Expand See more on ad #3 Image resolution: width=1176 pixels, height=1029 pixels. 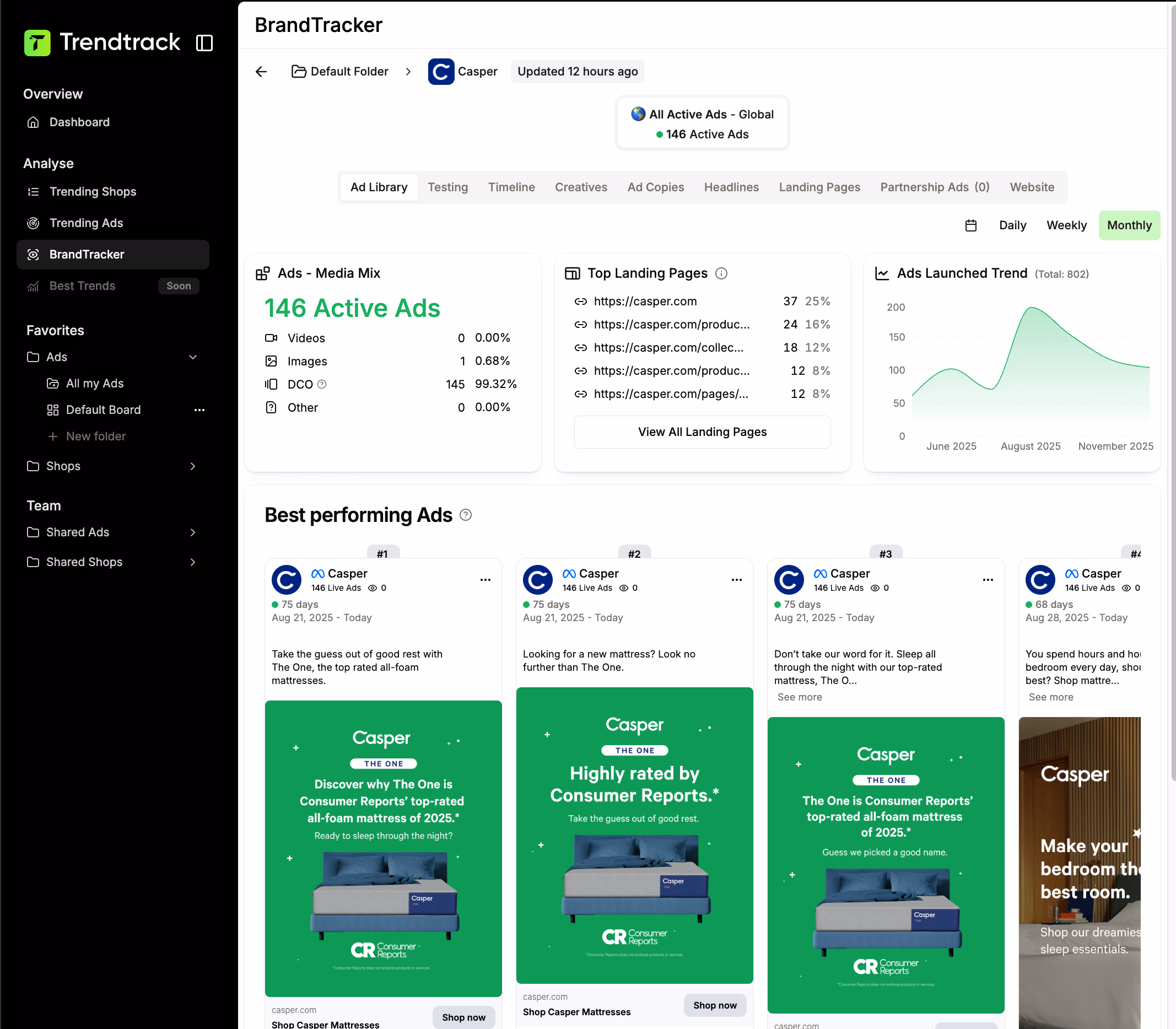click(799, 697)
